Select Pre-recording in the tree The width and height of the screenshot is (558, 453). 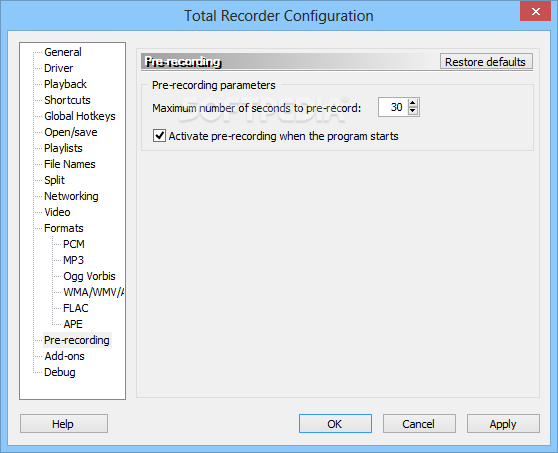tap(77, 340)
